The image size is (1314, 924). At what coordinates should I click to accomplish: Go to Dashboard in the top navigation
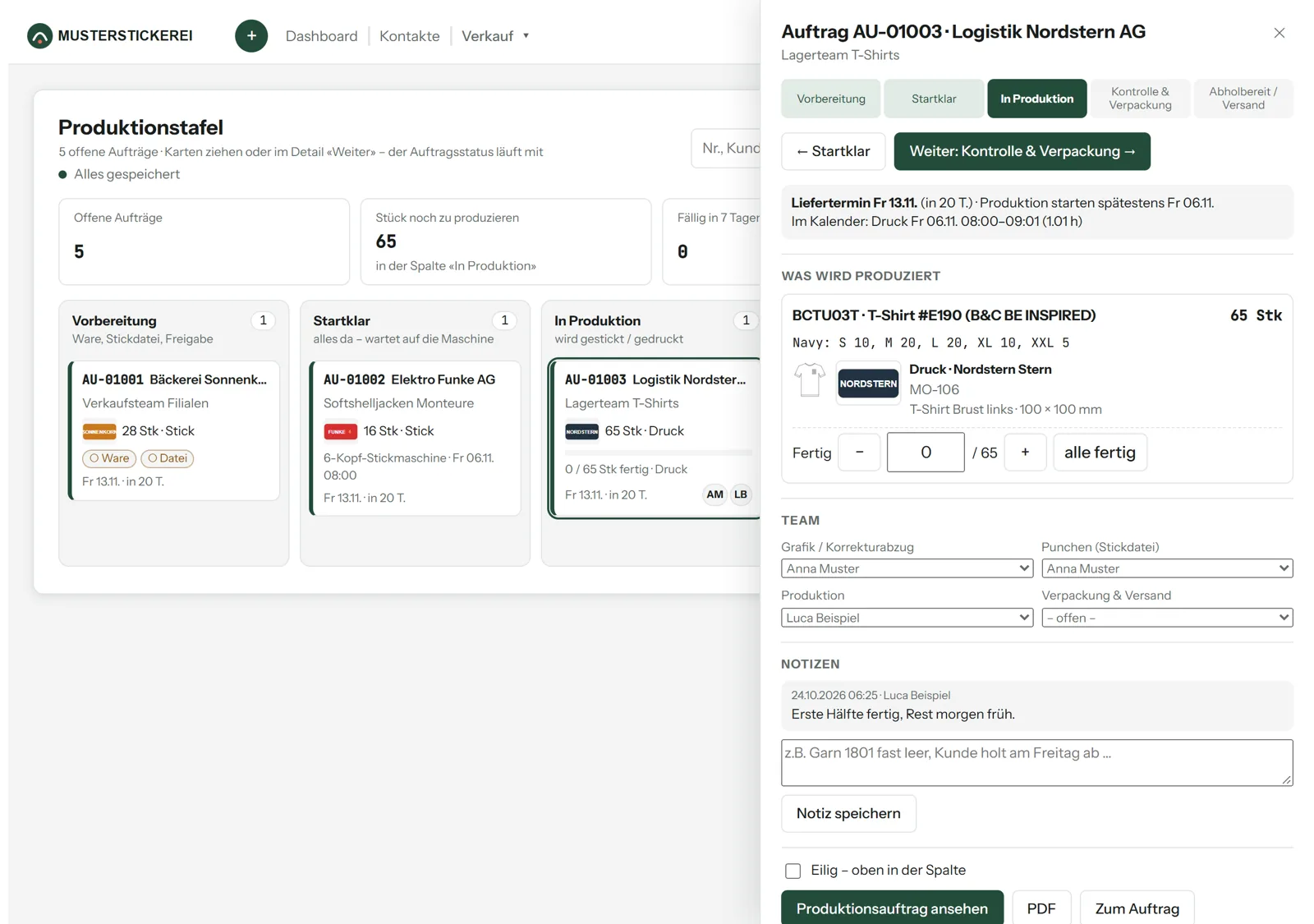click(x=322, y=36)
